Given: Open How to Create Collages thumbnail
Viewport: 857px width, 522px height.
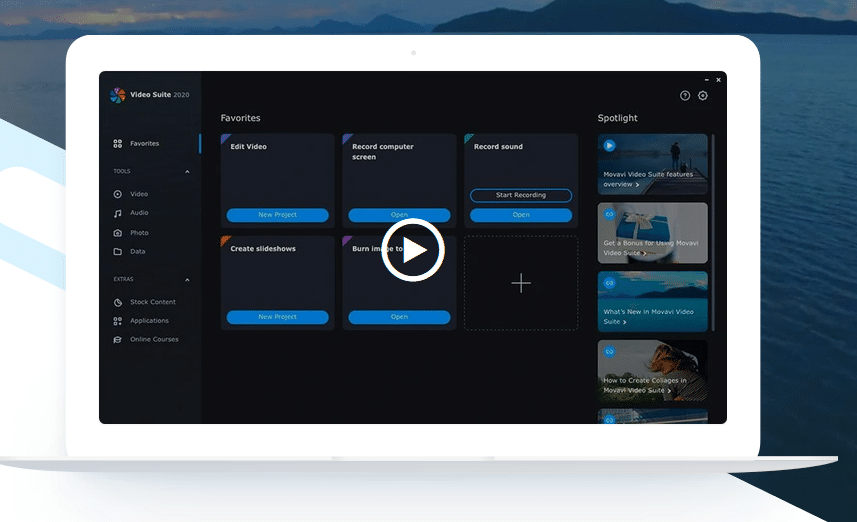Looking at the screenshot, I should pos(653,371).
